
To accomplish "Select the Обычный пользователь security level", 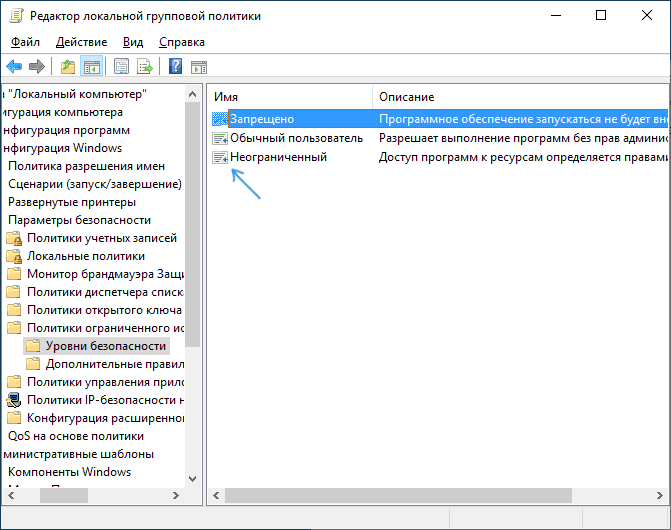I will click(x=297, y=138).
